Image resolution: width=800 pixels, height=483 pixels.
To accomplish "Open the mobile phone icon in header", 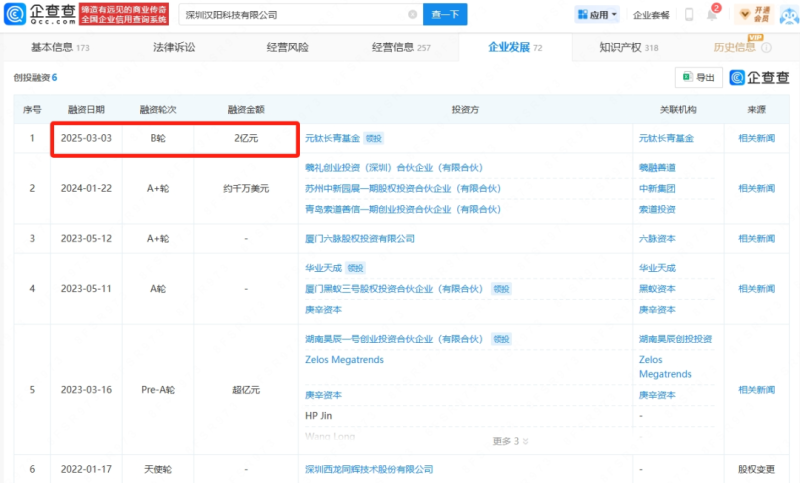I will 689,14.
